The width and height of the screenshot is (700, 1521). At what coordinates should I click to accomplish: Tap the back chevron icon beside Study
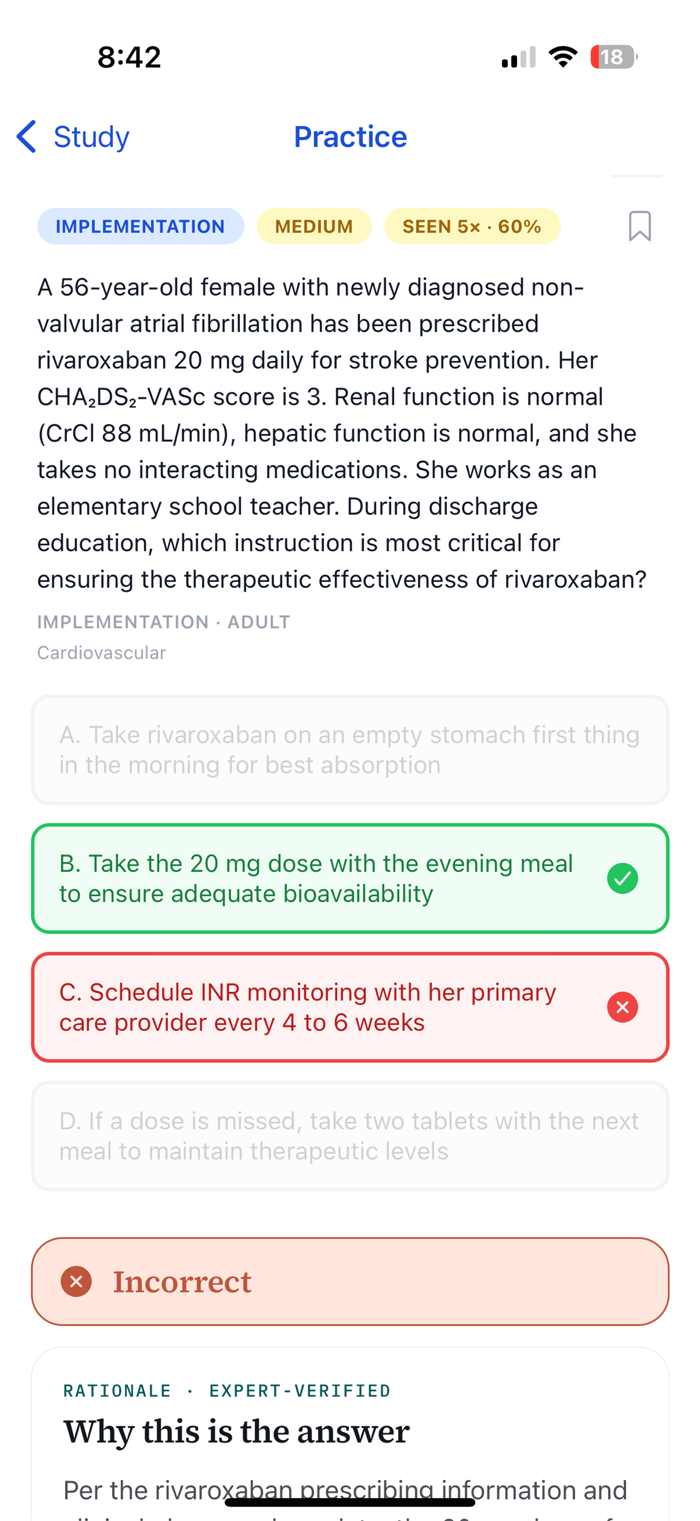(27, 137)
